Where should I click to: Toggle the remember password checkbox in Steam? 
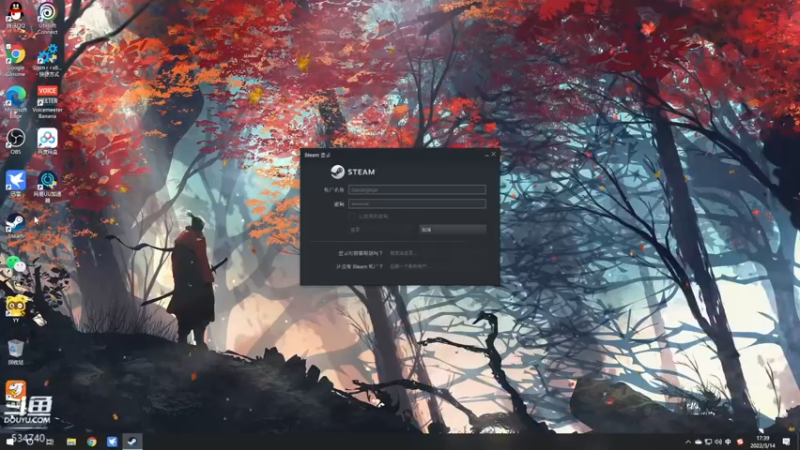coord(352,216)
